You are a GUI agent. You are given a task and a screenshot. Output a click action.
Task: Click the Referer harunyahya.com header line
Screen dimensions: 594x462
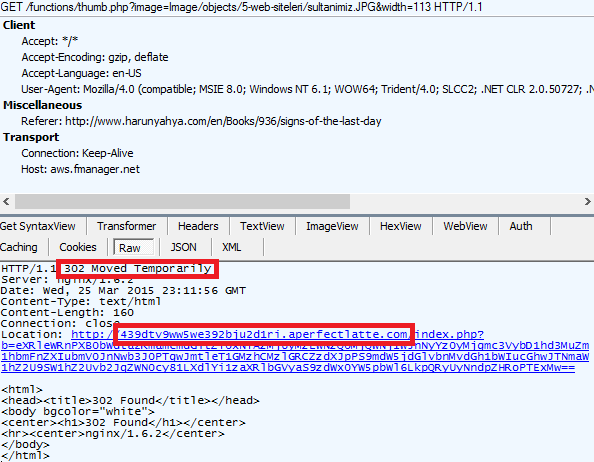[x=201, y=121]
